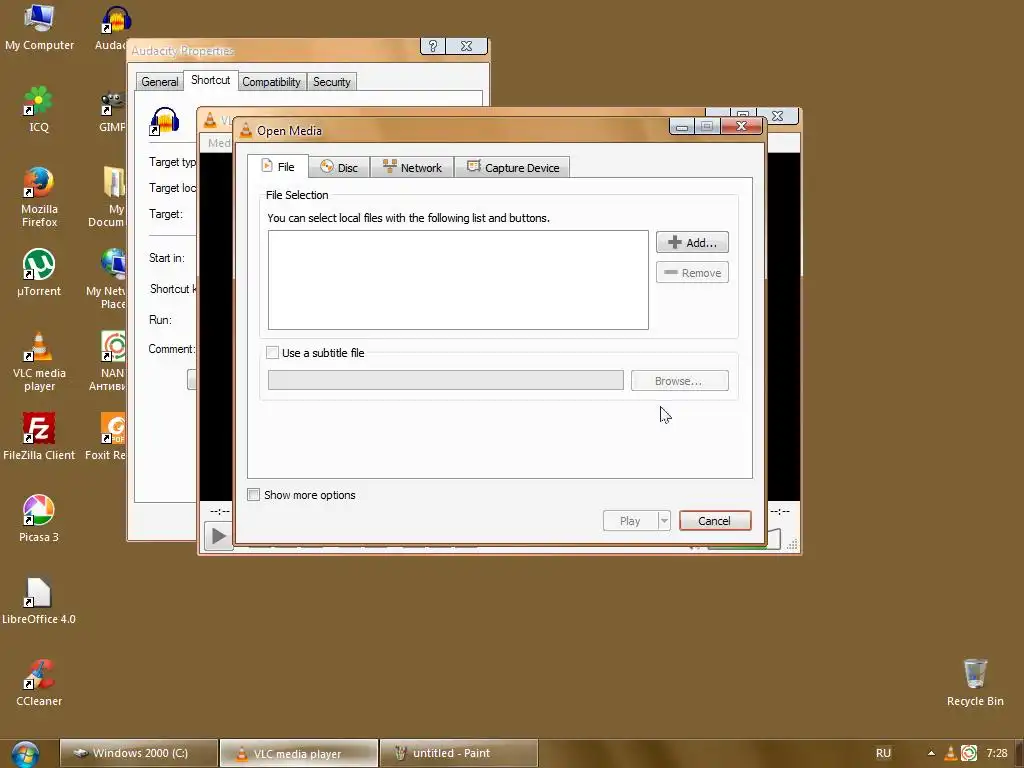Open Mozilla Firefox desktop shortcut

[39, 197]
